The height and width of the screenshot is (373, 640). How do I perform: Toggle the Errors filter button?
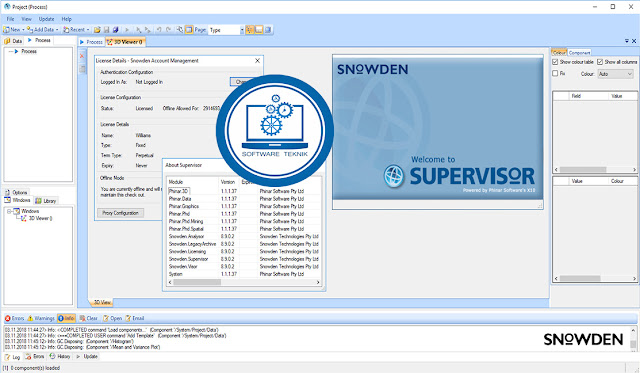pyautogui.click(x=15, y=318)
